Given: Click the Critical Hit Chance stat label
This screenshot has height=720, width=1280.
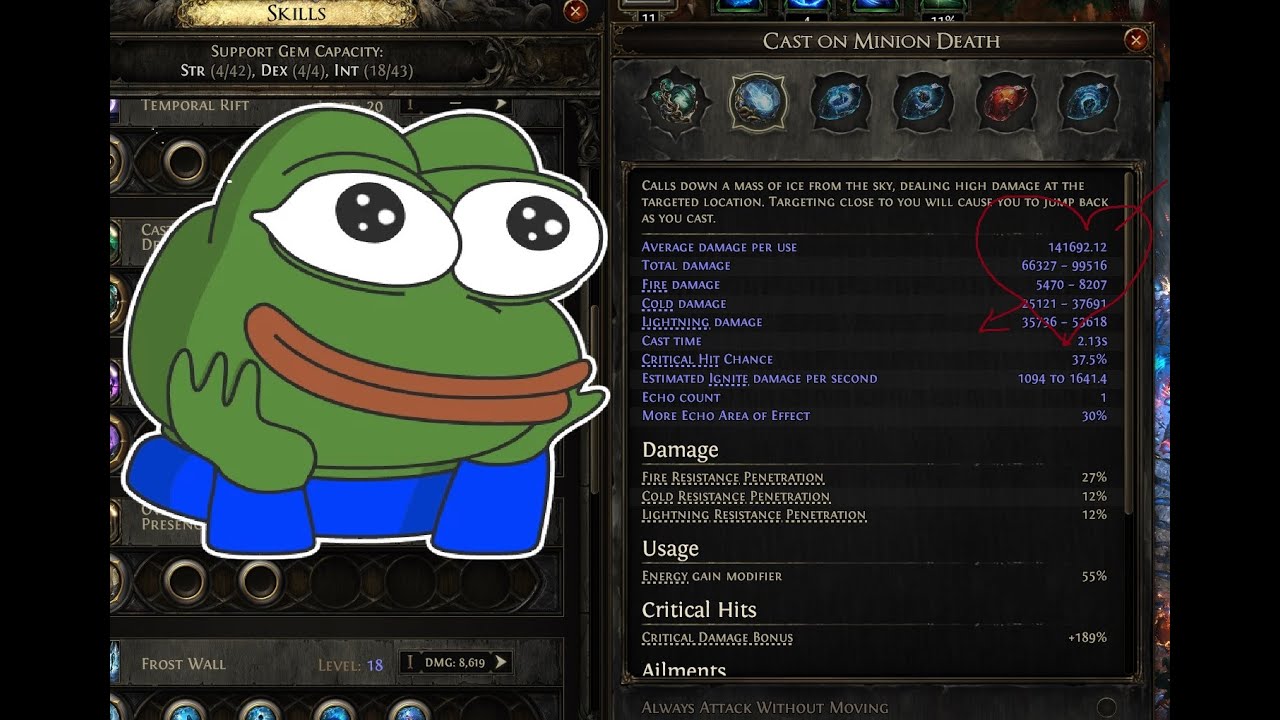Looking at the screenshot, I should (x=707, y=360).
